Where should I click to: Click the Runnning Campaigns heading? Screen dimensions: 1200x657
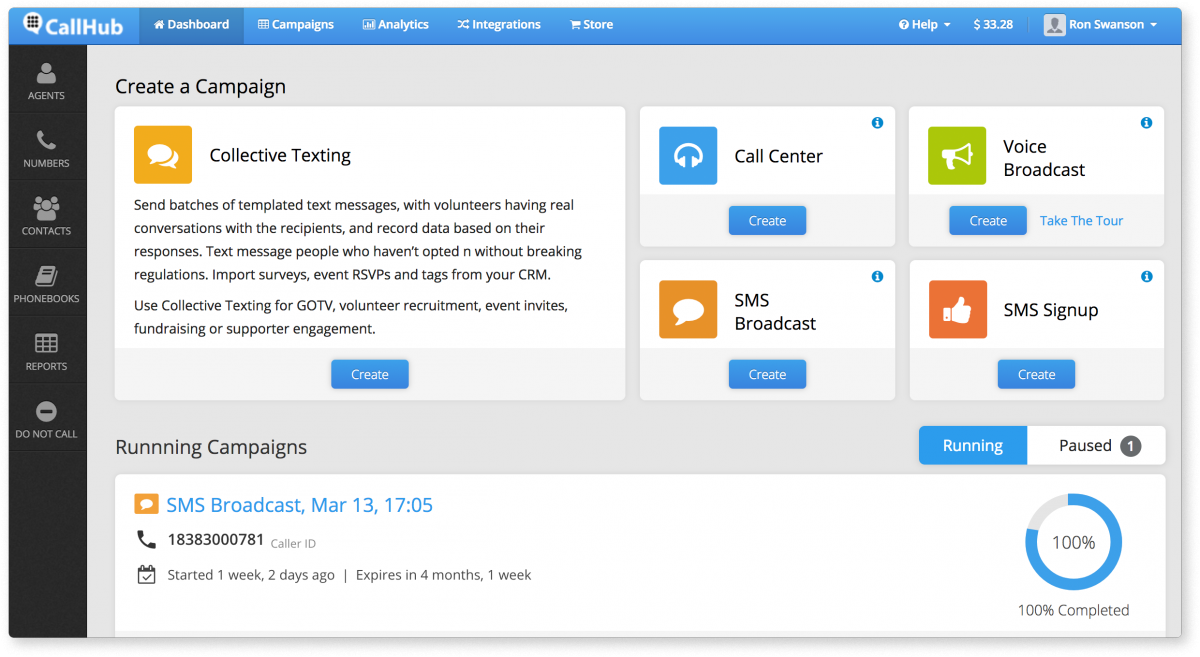click(211, 447)
